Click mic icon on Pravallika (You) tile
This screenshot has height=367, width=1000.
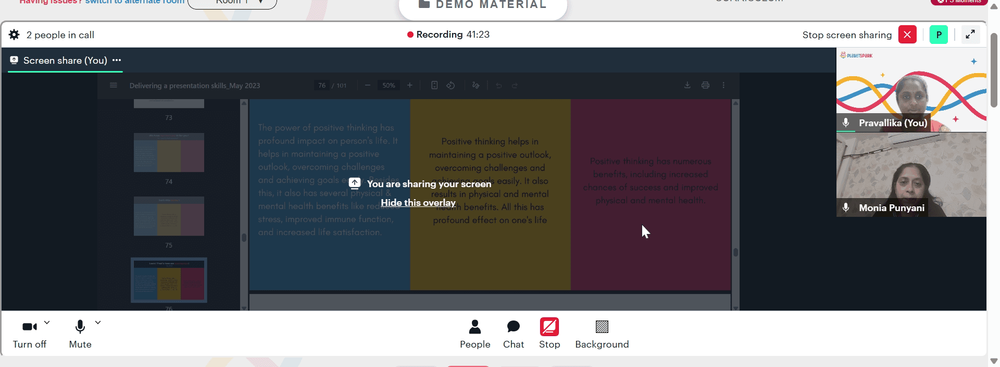click(x=846, y=123)
